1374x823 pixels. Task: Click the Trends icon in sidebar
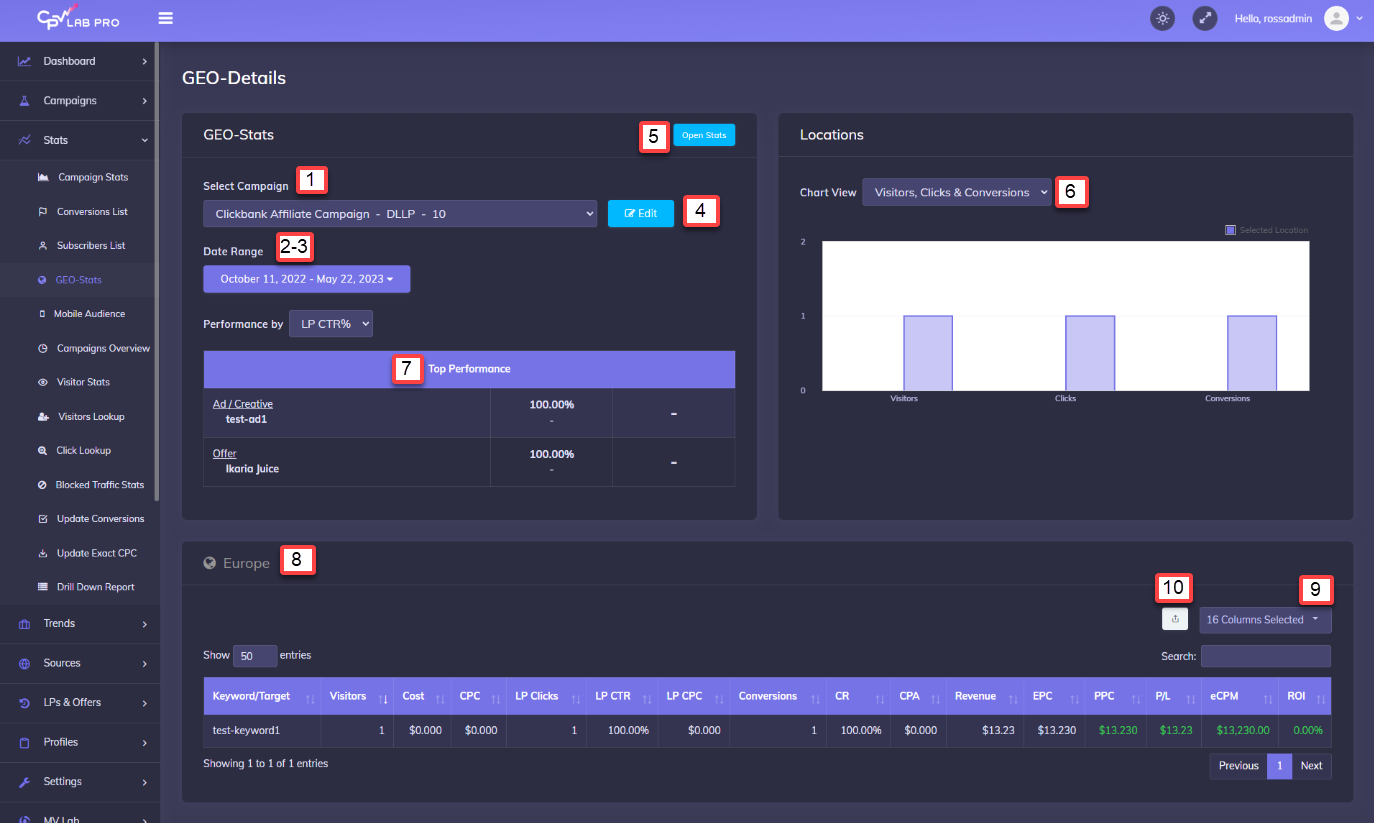25,623
